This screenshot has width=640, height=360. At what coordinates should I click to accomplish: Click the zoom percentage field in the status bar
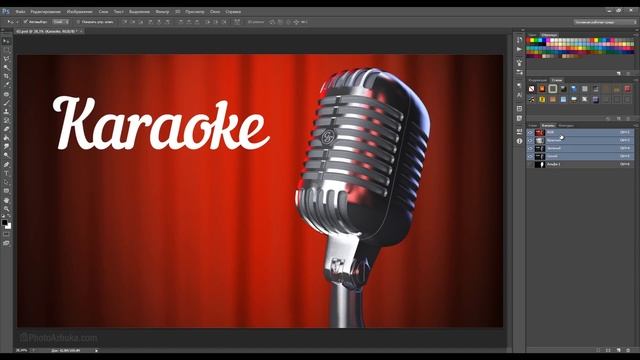(21, 350)
